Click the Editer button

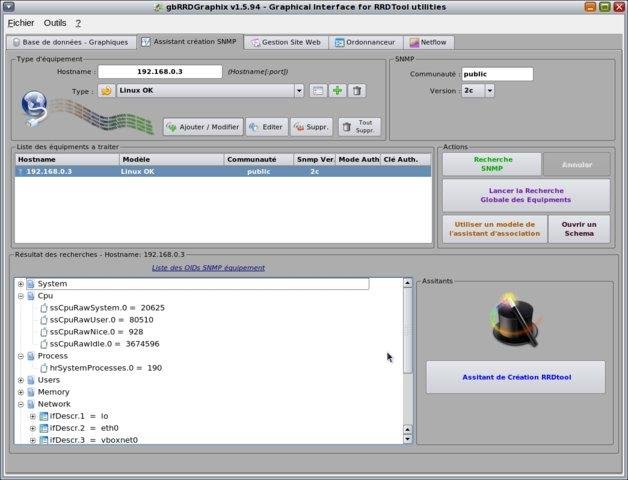(266, 127)
